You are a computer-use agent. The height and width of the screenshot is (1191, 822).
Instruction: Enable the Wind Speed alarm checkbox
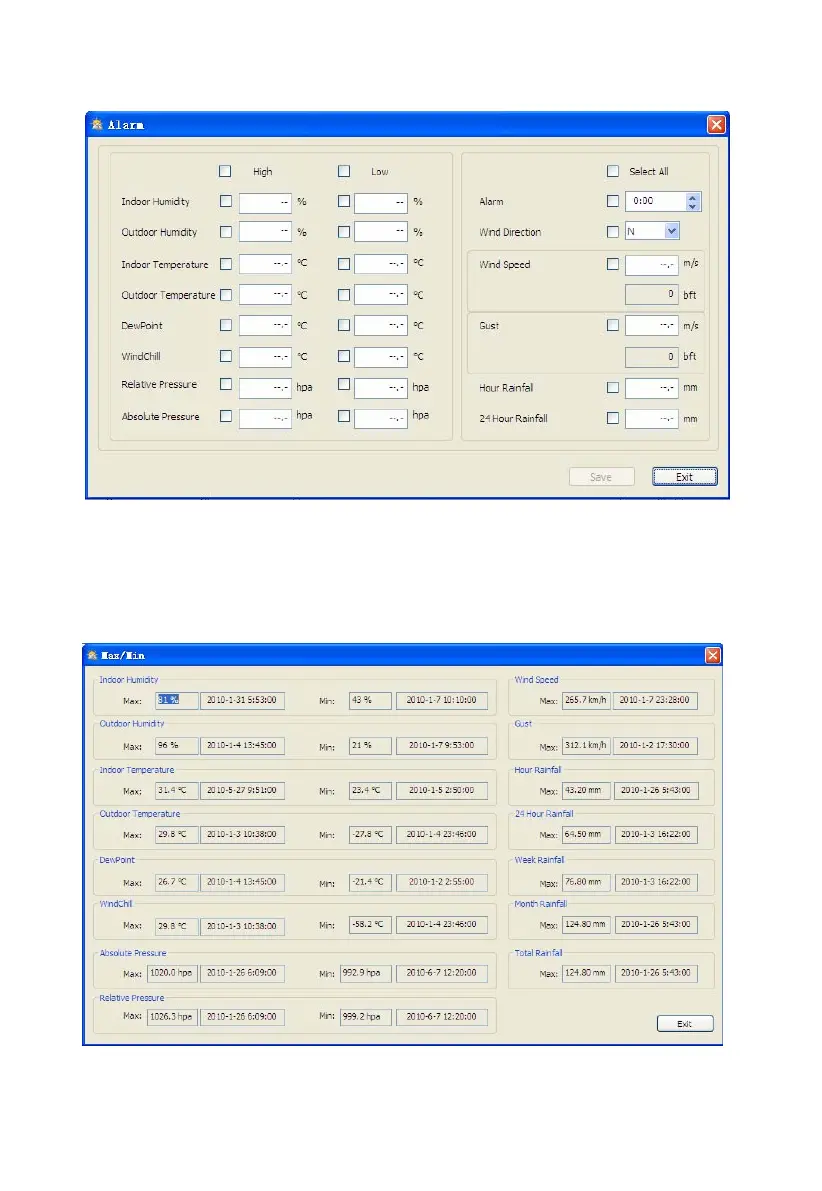click(x=612, y=264)
